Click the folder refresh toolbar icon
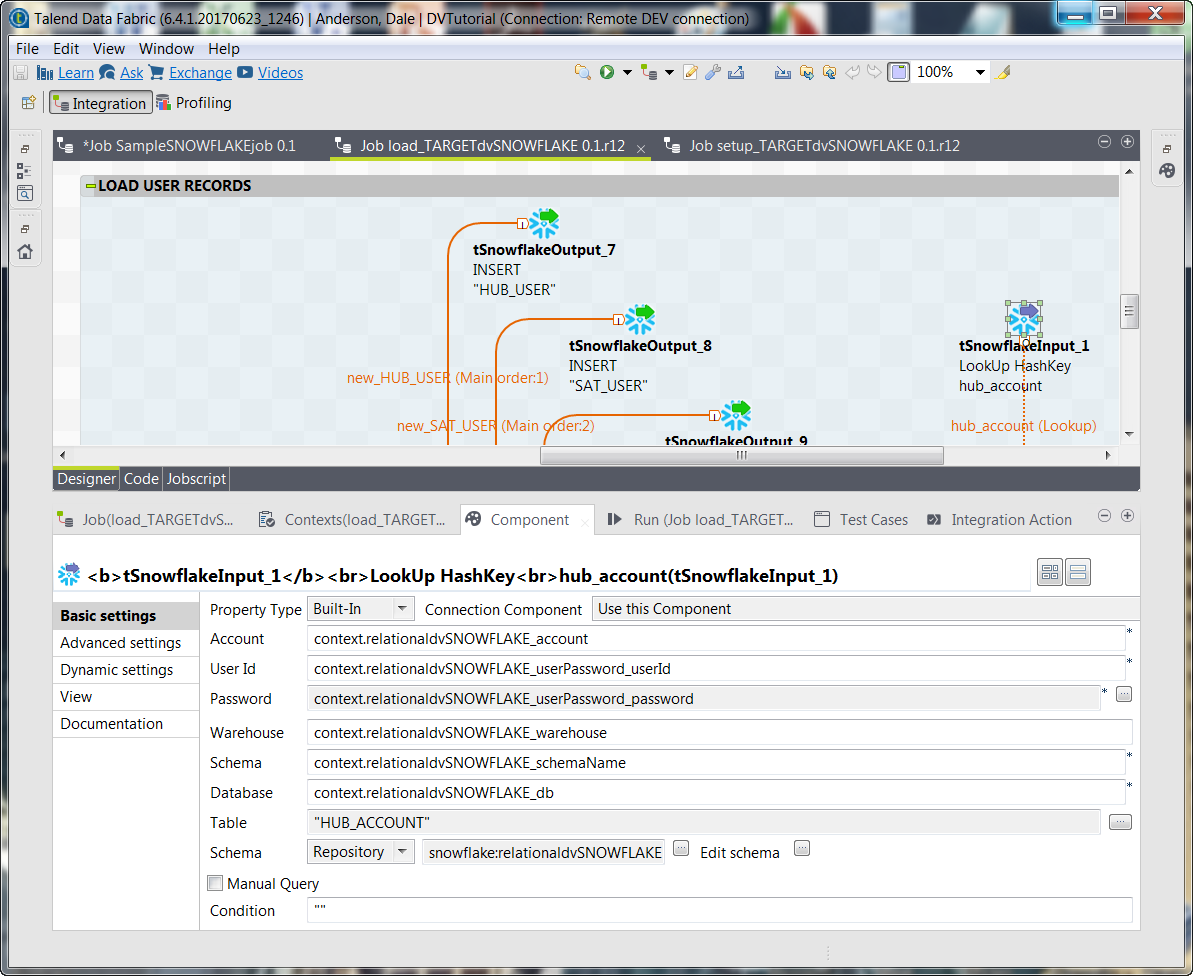The image size is (1193, 976). (829, 72)
